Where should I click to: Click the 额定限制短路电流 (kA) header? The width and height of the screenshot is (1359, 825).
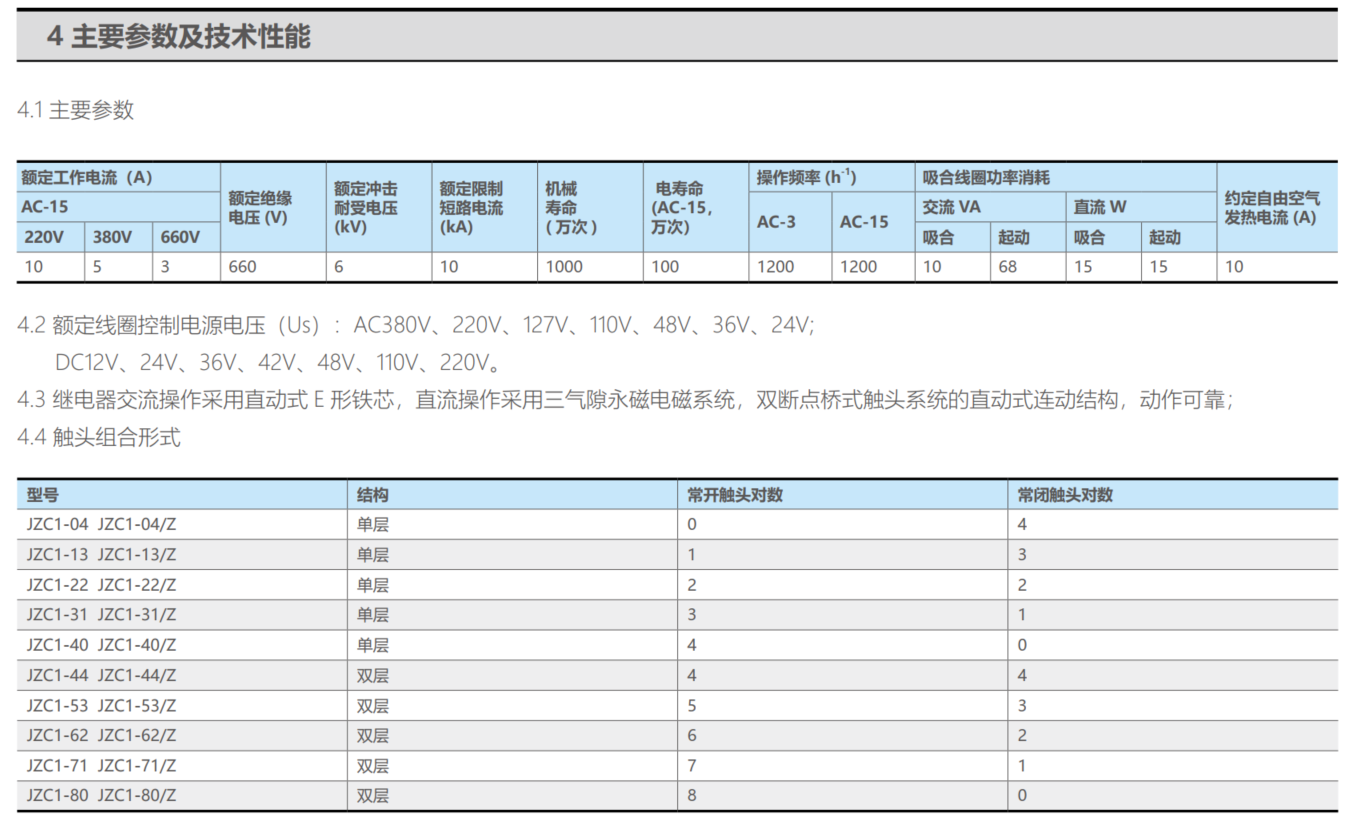(471, 208)
